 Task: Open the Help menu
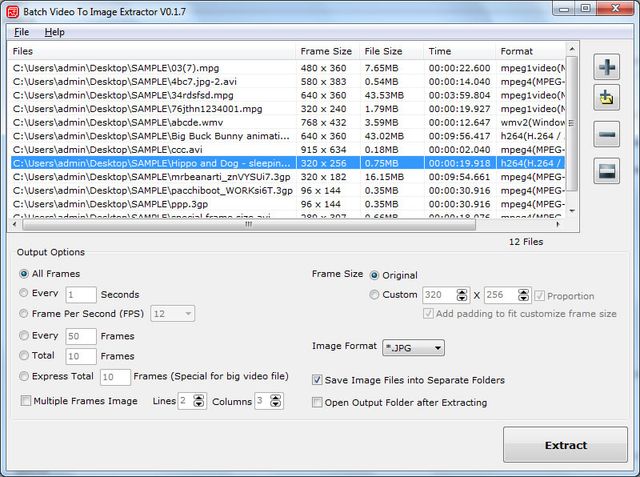tap(54, 32)
